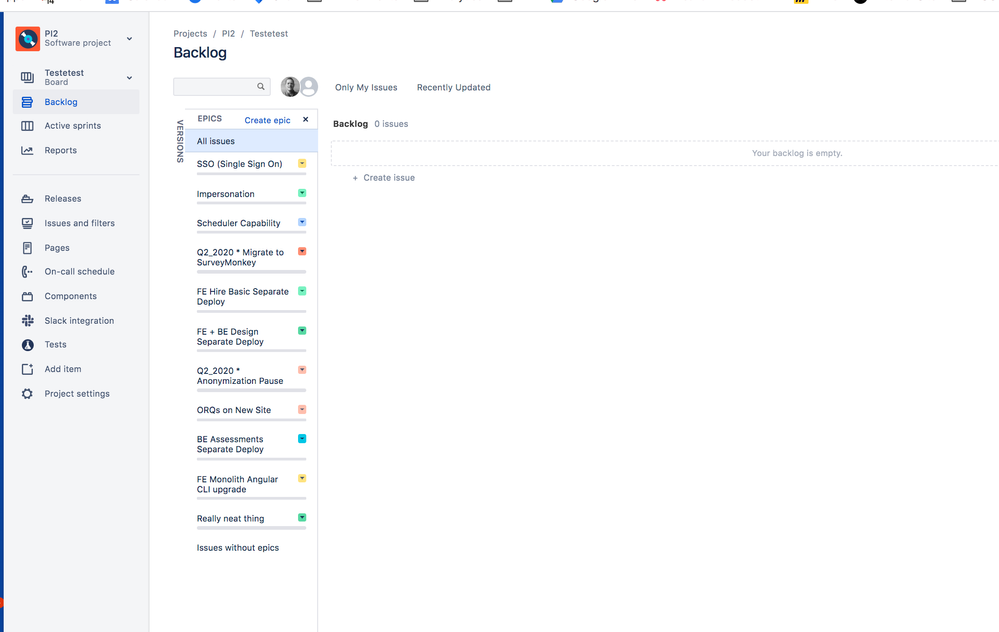Open the PI2 project dropdown chevron
Image resolution: width=999 pixels, height=632 pixels.
129,39
